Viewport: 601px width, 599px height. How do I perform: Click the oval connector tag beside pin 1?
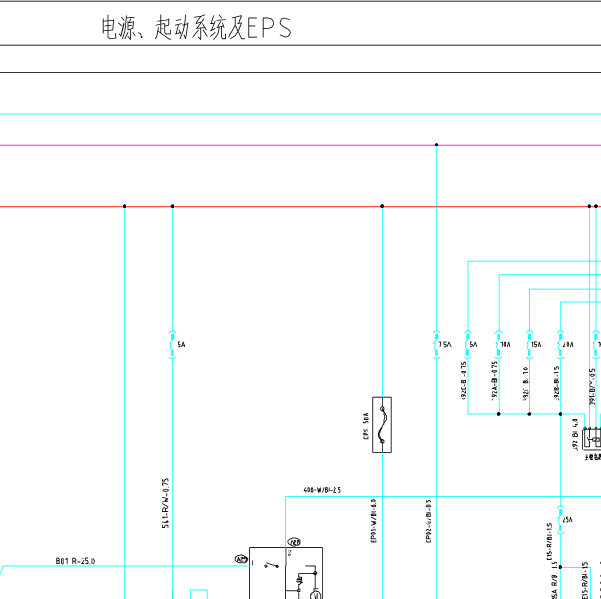point(241,560)
